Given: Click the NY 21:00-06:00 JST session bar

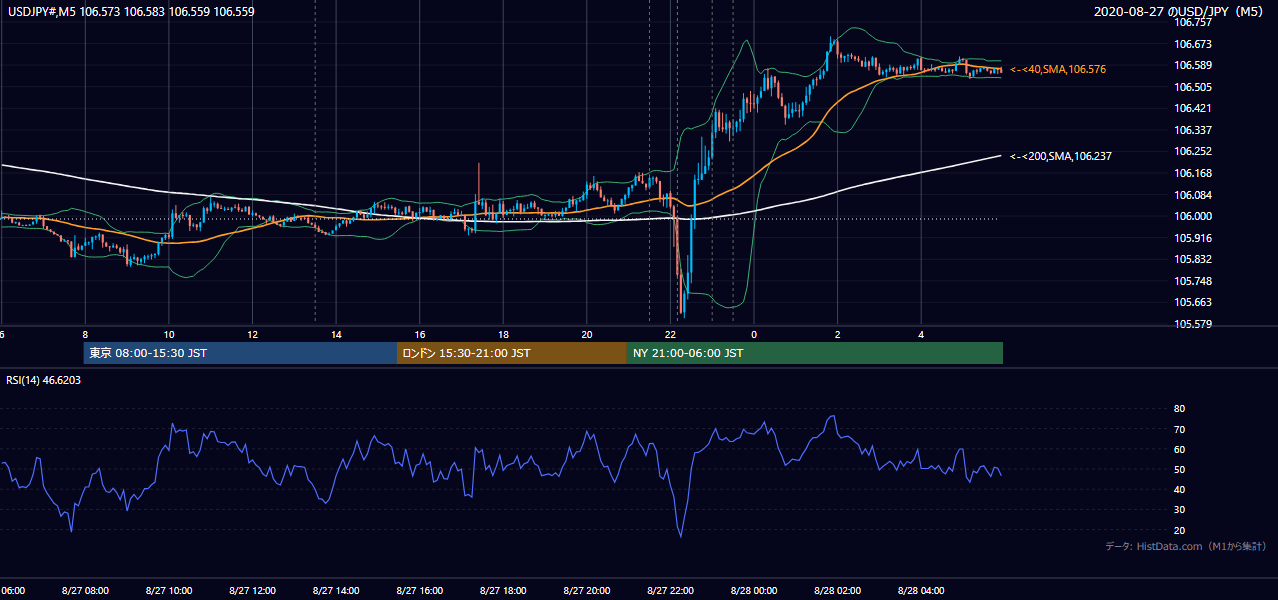Looking at the screenshot, I should pyautogui.click(x=815, y=353).
